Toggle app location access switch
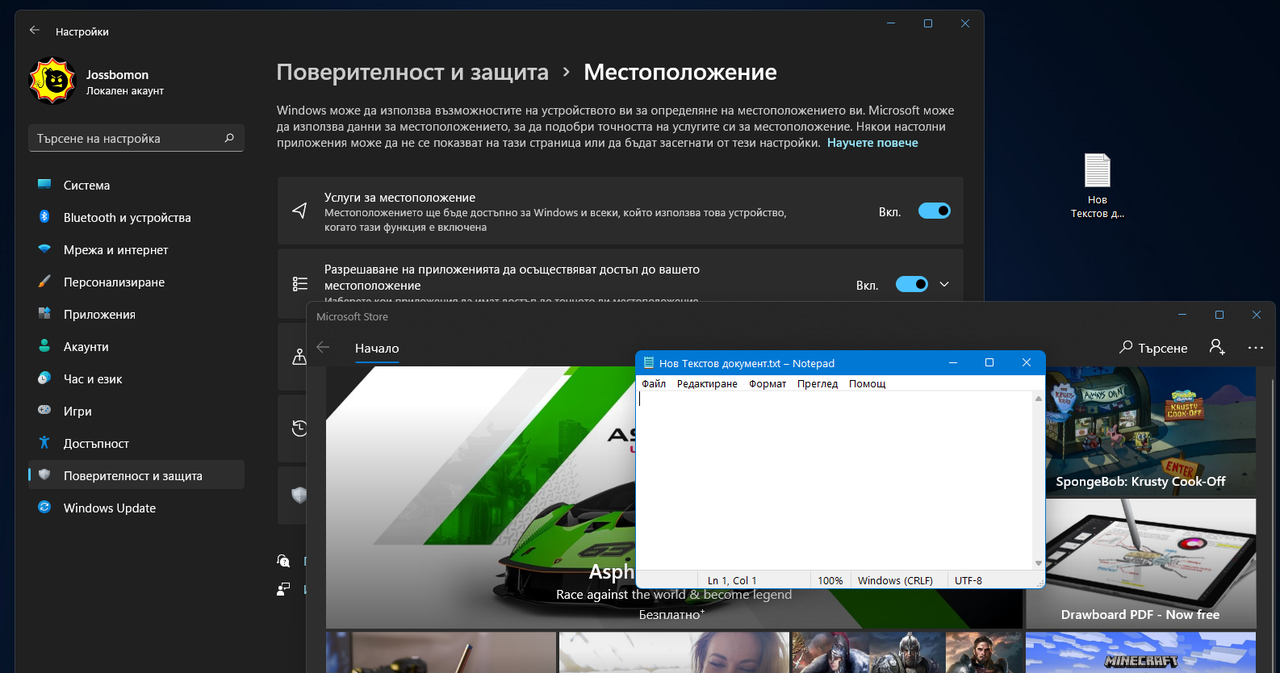1280x673 pixels. click(x=912, y=284)
